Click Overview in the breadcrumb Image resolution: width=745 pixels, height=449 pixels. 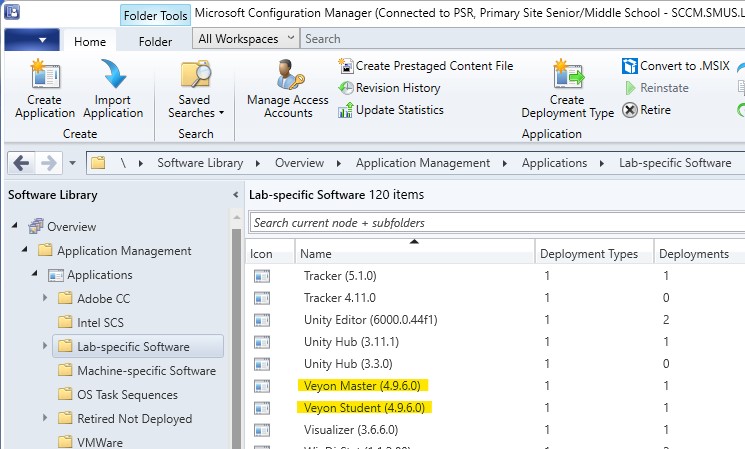point(299,163)
